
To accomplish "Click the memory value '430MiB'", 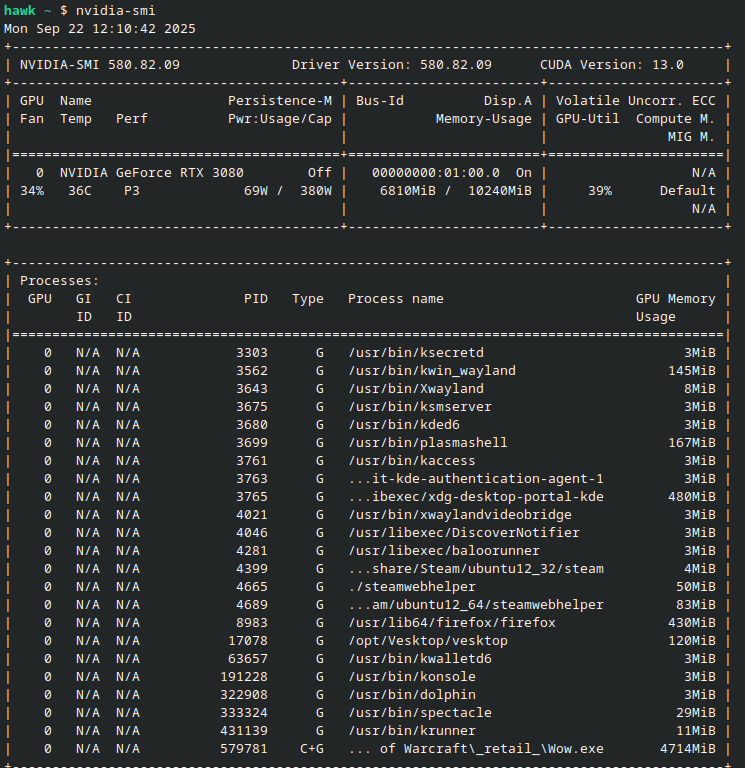I will click(x=692, y=623).
